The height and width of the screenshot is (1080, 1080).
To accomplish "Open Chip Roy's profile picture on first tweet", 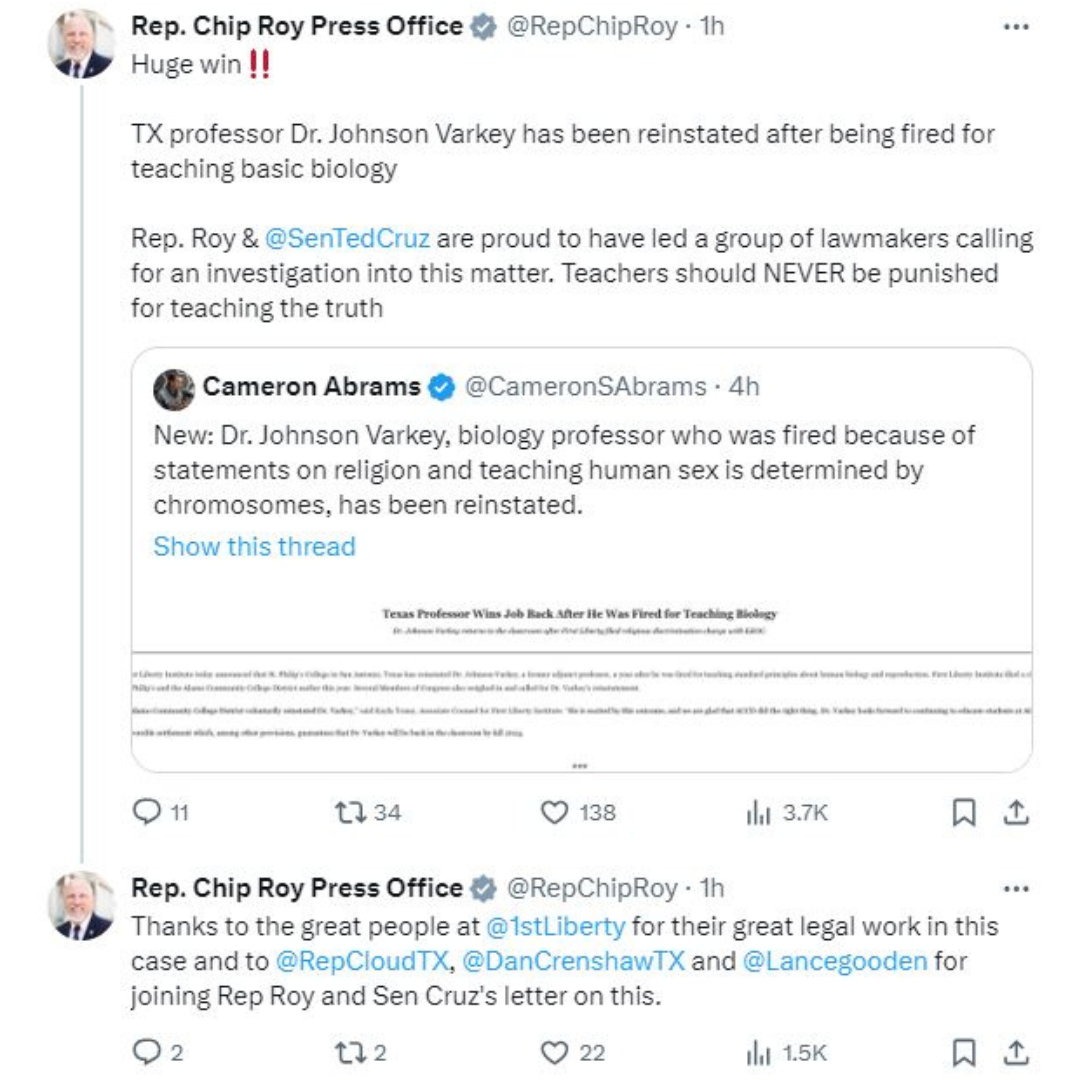I will (x=83, y=45).
